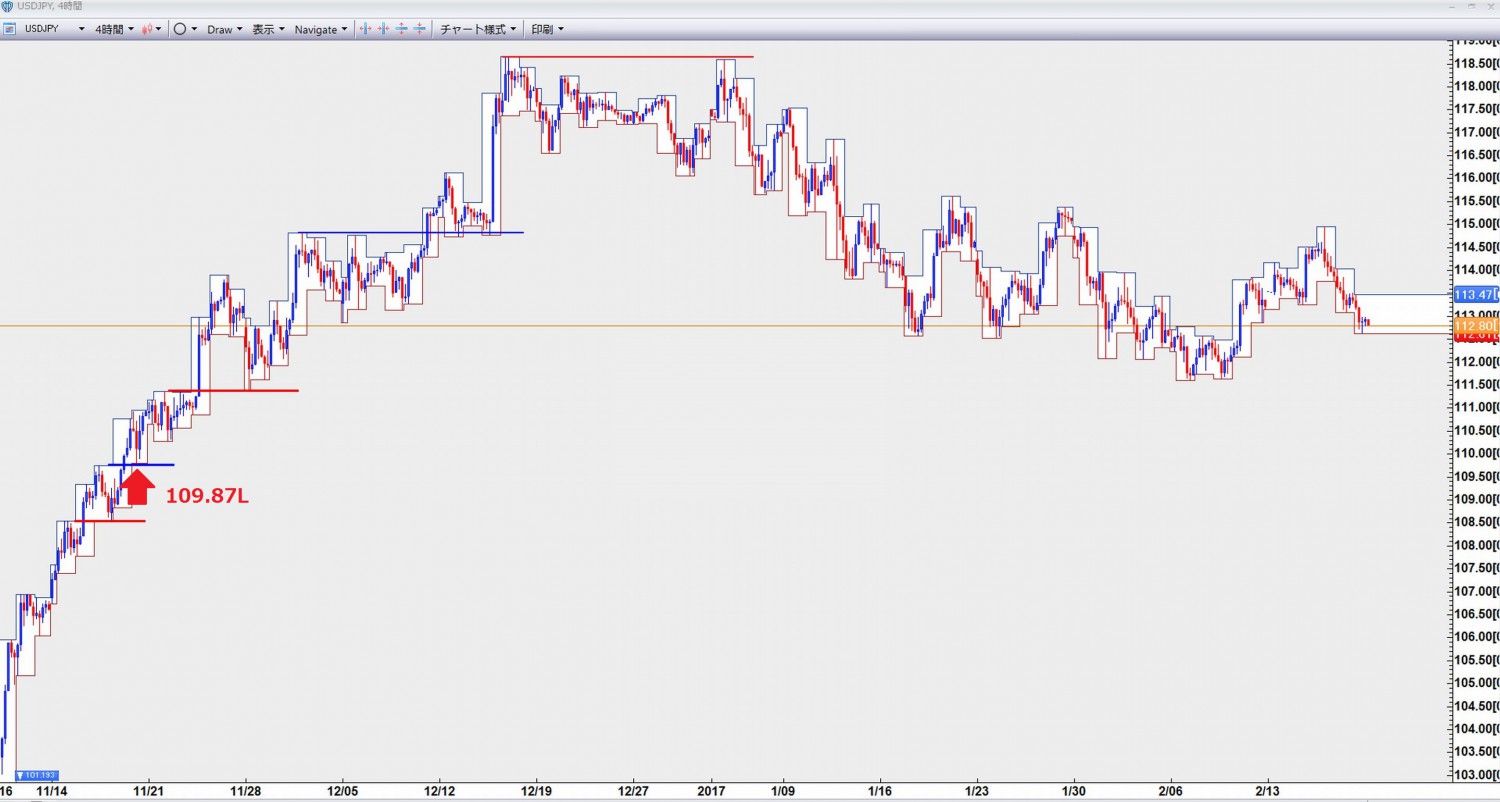The image size is (1500, 802).
Task: Click the 11/28 date label
Action: 245,790
